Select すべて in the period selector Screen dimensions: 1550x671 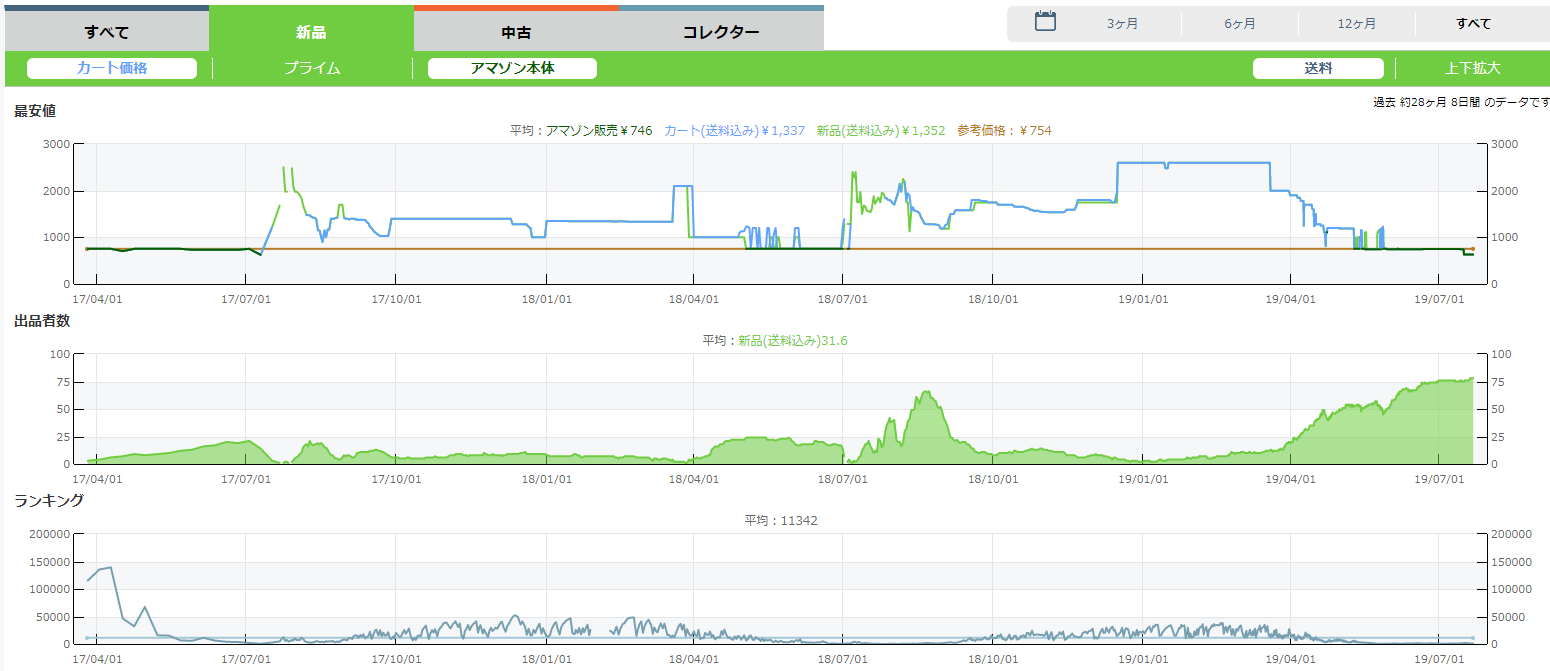1473,24
